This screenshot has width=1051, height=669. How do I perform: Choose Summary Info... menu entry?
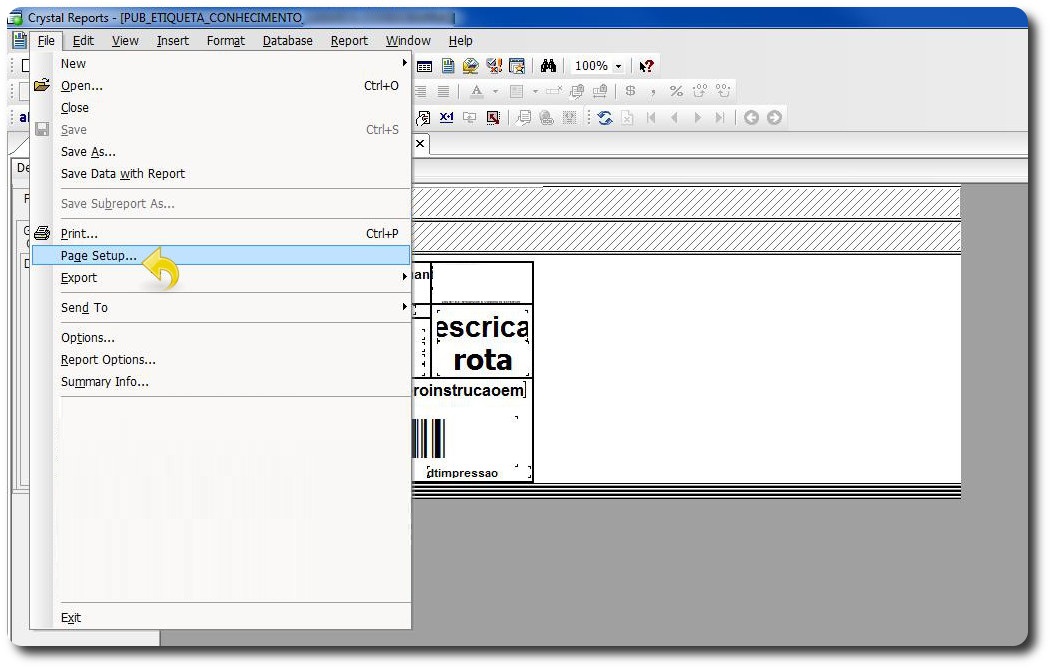(221, 381)
